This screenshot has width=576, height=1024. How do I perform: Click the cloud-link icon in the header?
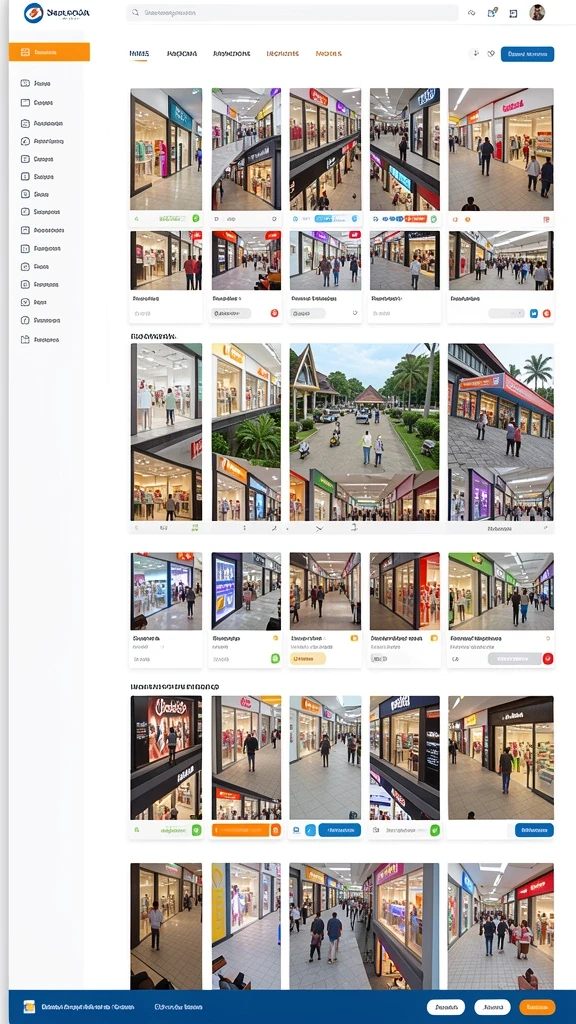pyautogui.click(x=472, y=13)
